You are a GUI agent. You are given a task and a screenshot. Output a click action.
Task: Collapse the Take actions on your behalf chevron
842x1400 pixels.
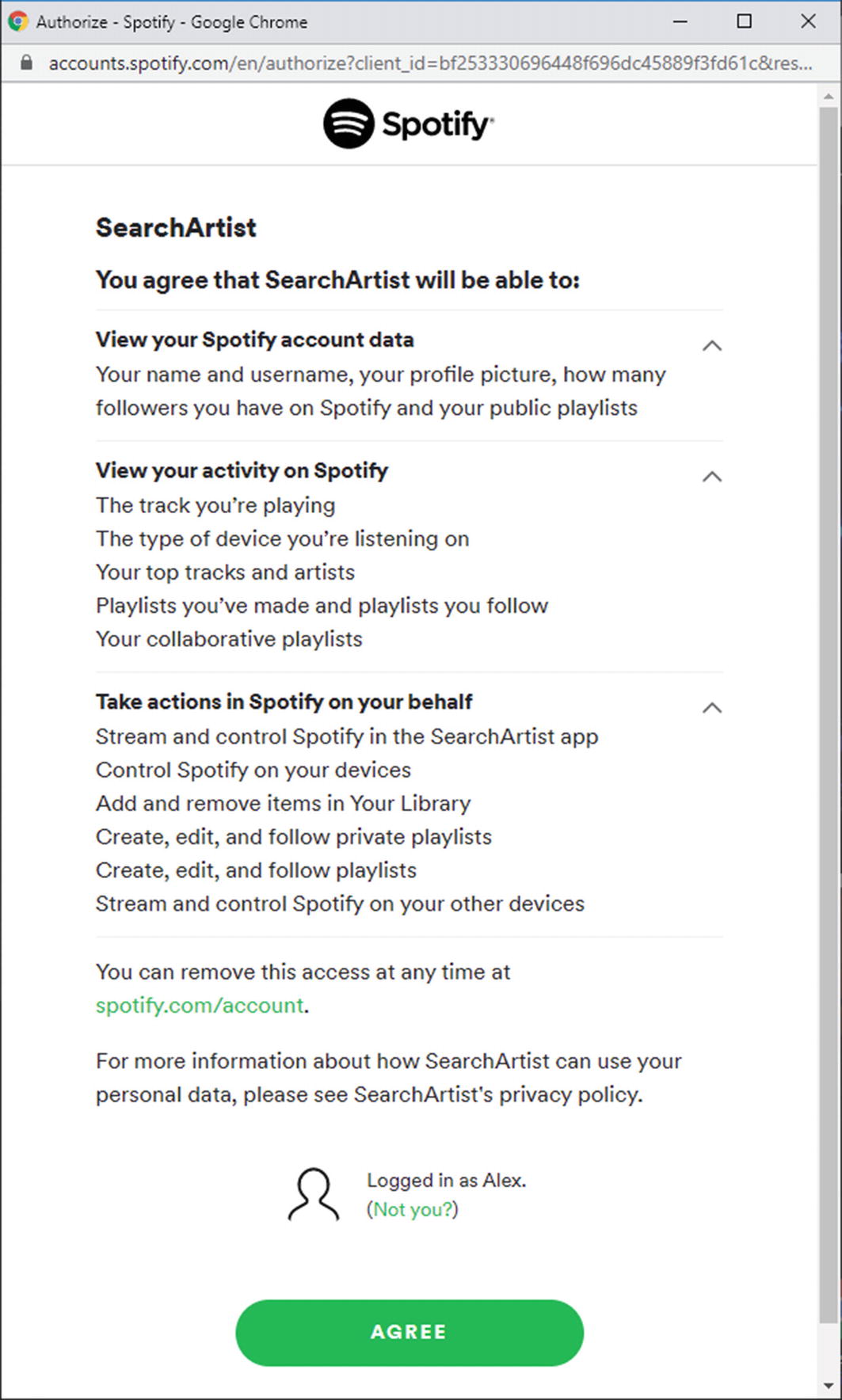point(712,708)
